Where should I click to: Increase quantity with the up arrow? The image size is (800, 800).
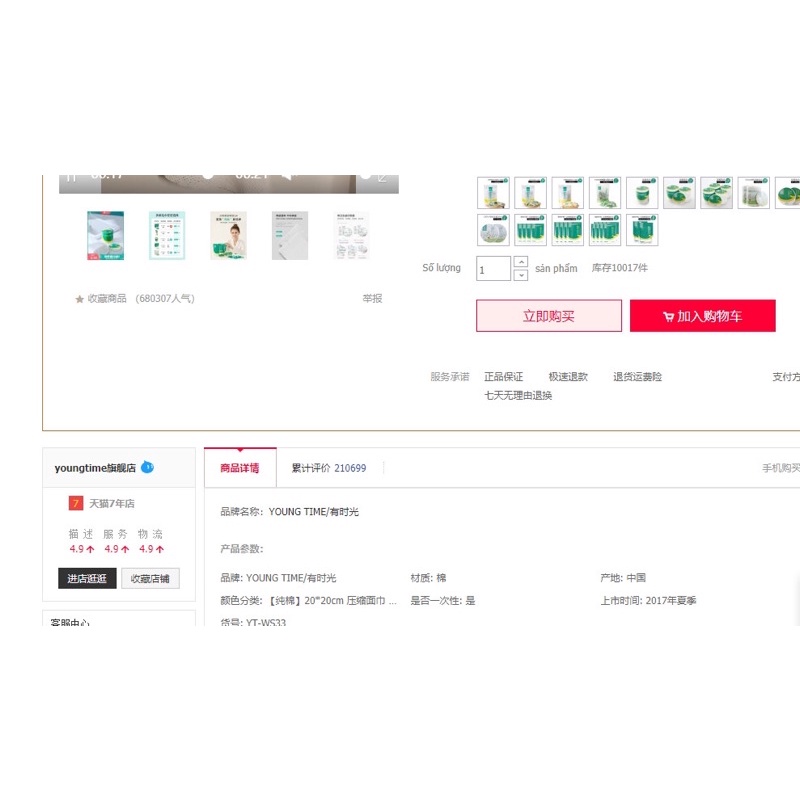(x=520, y=262)
